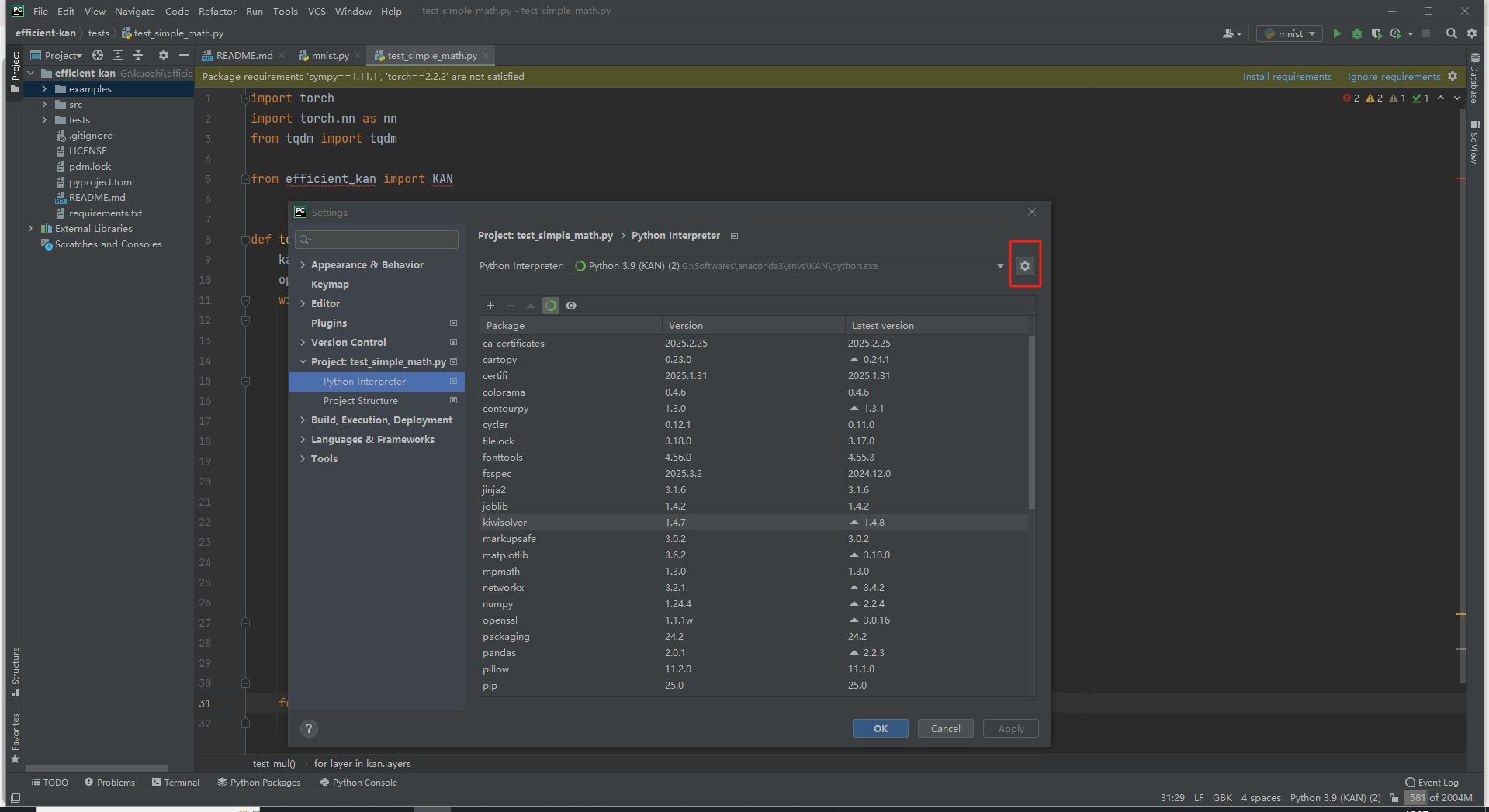Open the Refactor menu
This screenshot has width=1489, height=812.
coord(217,11)
